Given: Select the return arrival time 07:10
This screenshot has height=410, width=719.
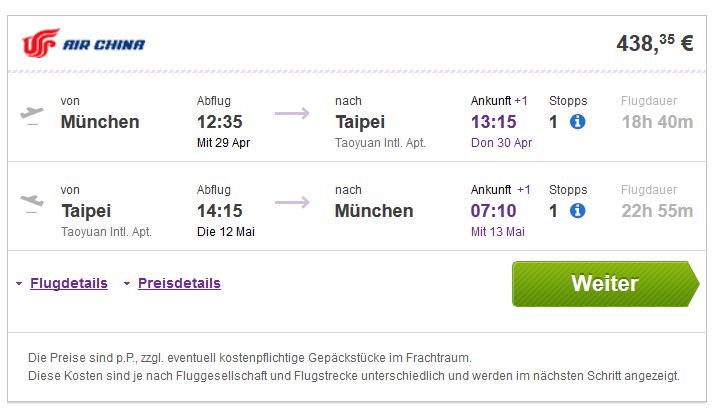Looking at the screenshot, I should coord(493,211).
